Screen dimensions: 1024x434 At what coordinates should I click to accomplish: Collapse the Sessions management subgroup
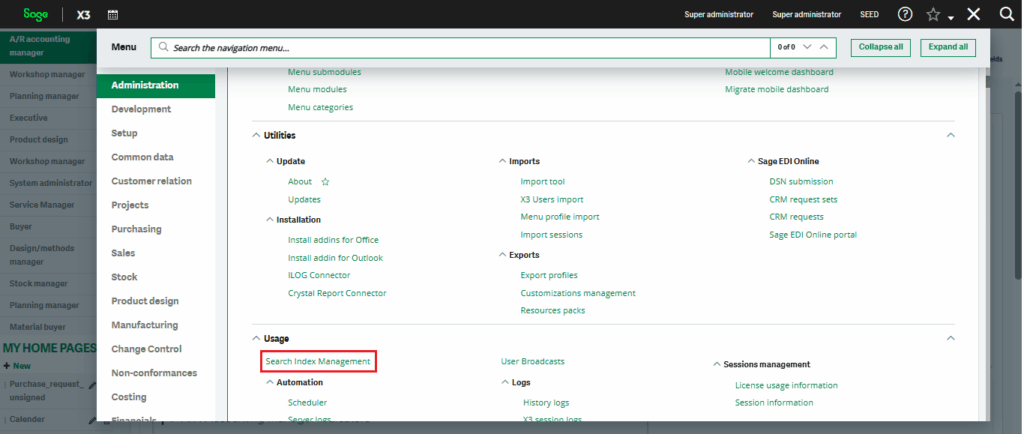click(717, 365)
